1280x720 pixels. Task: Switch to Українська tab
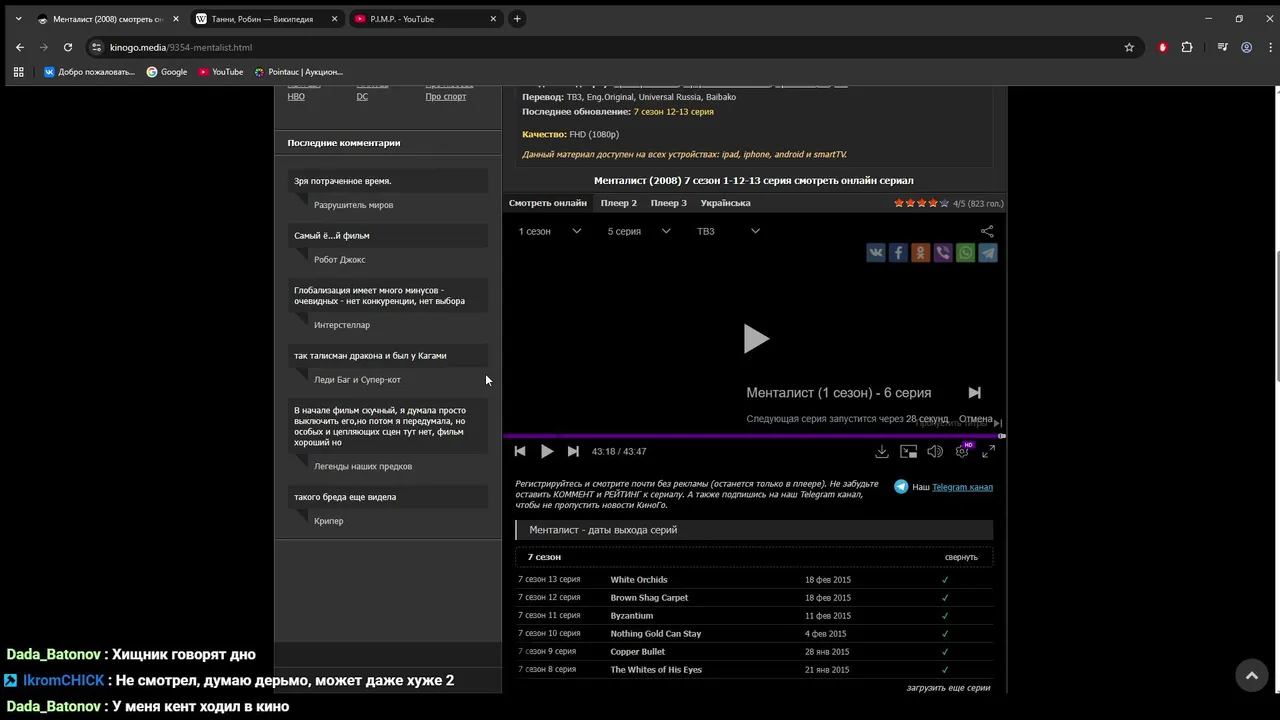726,203
